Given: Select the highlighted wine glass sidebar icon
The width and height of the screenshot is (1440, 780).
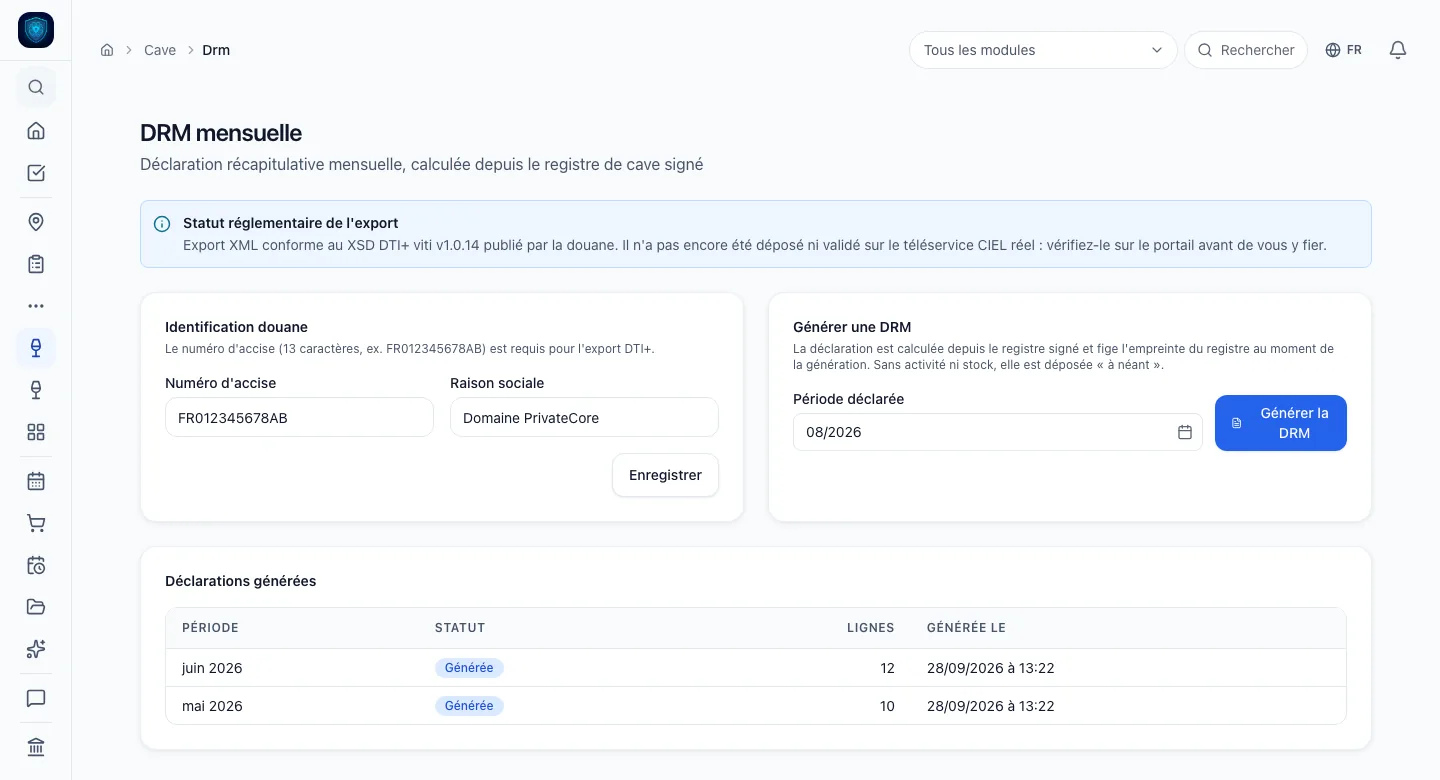Looking at the screenshot, I should [36, 348].
